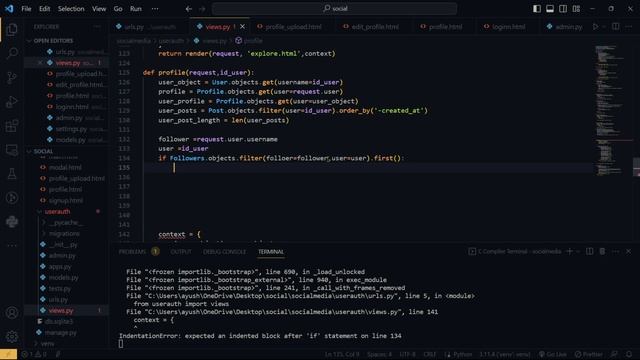Open the Selection menu
Image resolution: width=640 pixels, height=360 pixels.
[x=71, y=9]
